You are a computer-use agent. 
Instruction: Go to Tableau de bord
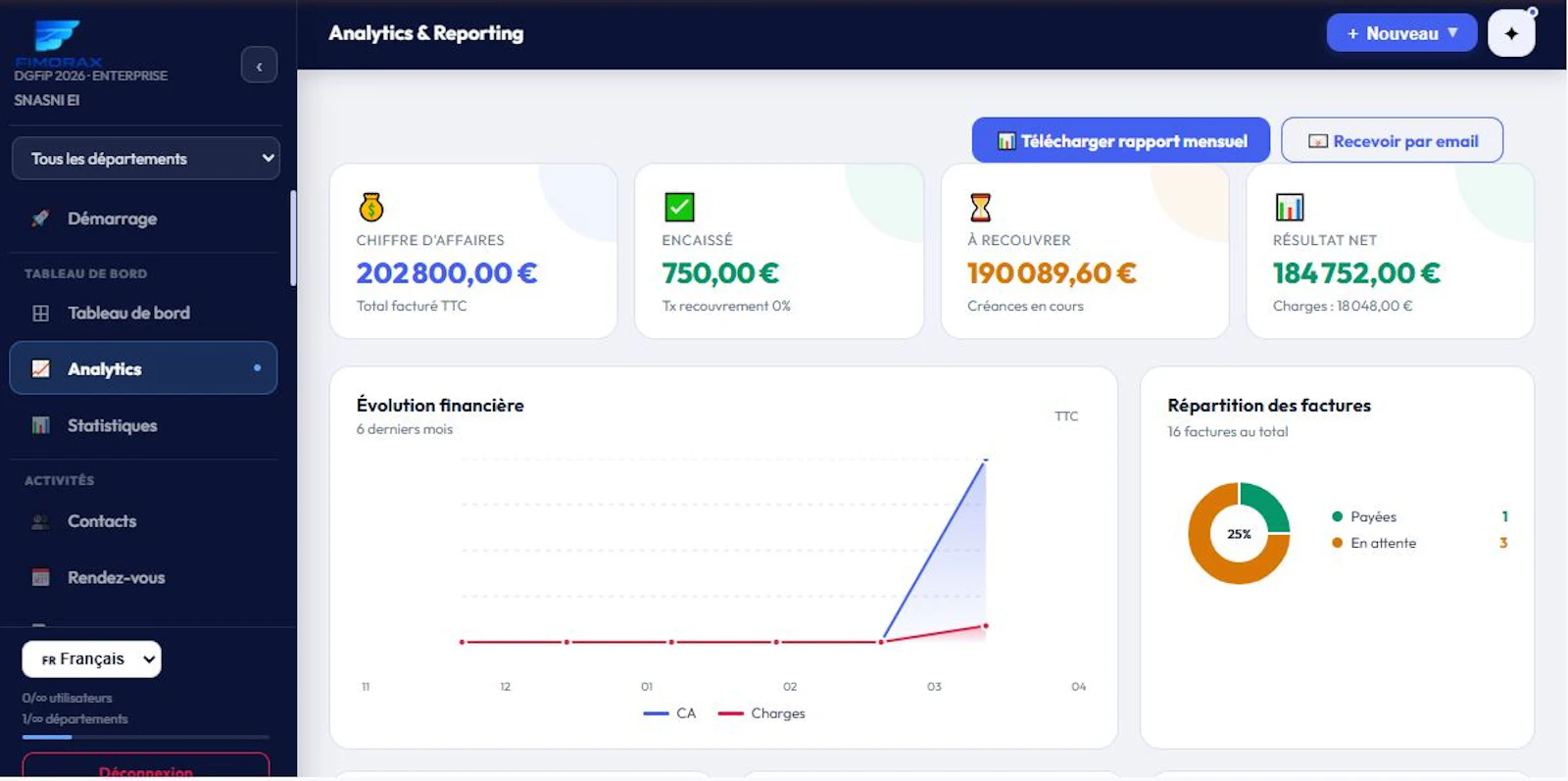[x=143, y=314]
